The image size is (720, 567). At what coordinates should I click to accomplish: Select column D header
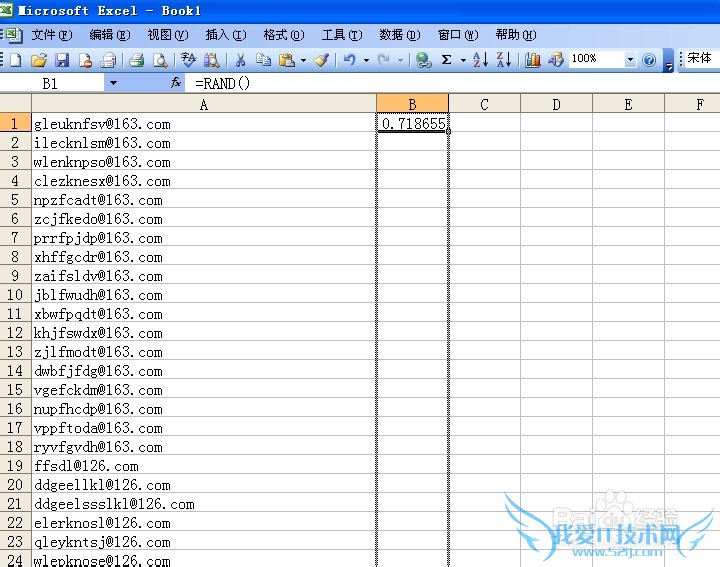pos(557,104)
